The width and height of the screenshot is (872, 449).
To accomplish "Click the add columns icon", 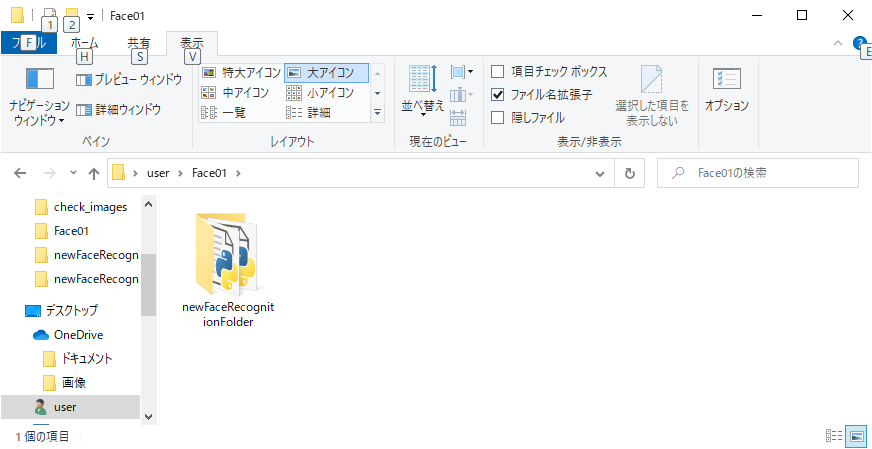I will 460,95.
